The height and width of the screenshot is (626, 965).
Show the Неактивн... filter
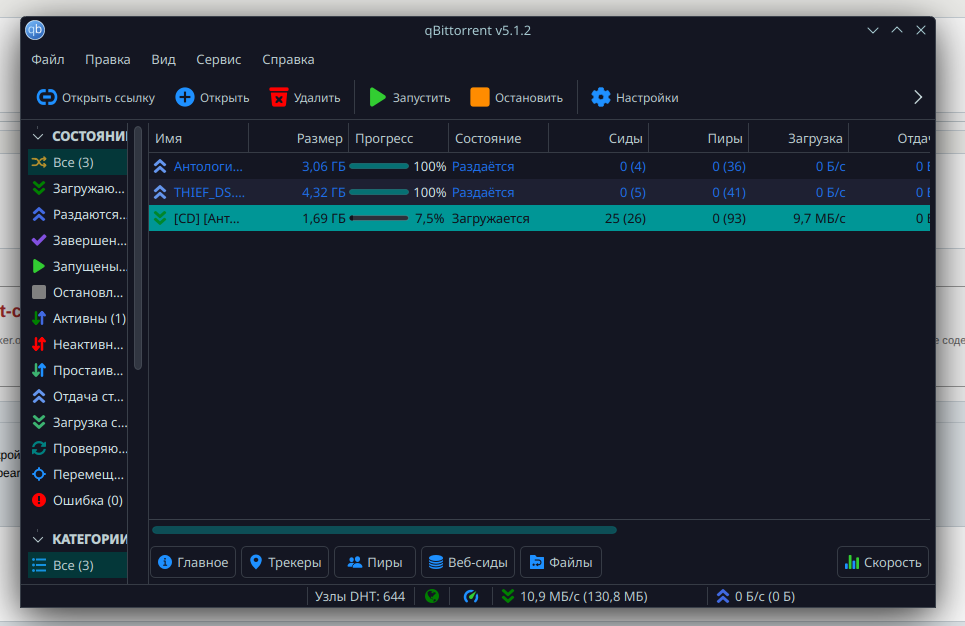(78, 344)
